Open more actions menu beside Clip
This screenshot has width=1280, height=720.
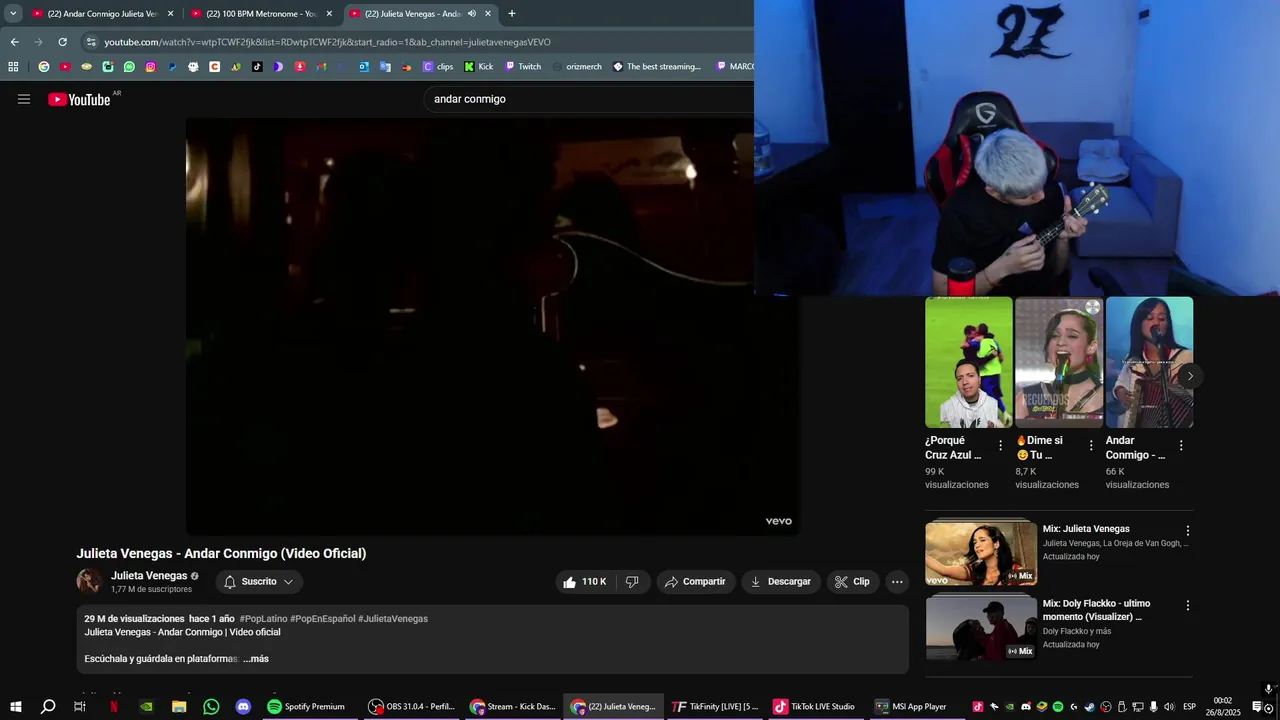pyautogui.click(x=897, y=582)
